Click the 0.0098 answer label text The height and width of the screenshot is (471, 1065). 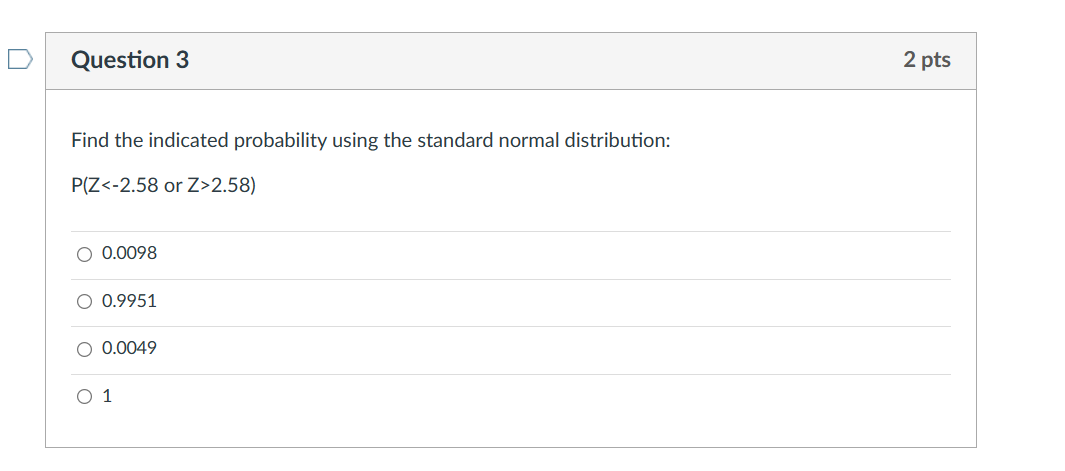(x=130, y=254)
